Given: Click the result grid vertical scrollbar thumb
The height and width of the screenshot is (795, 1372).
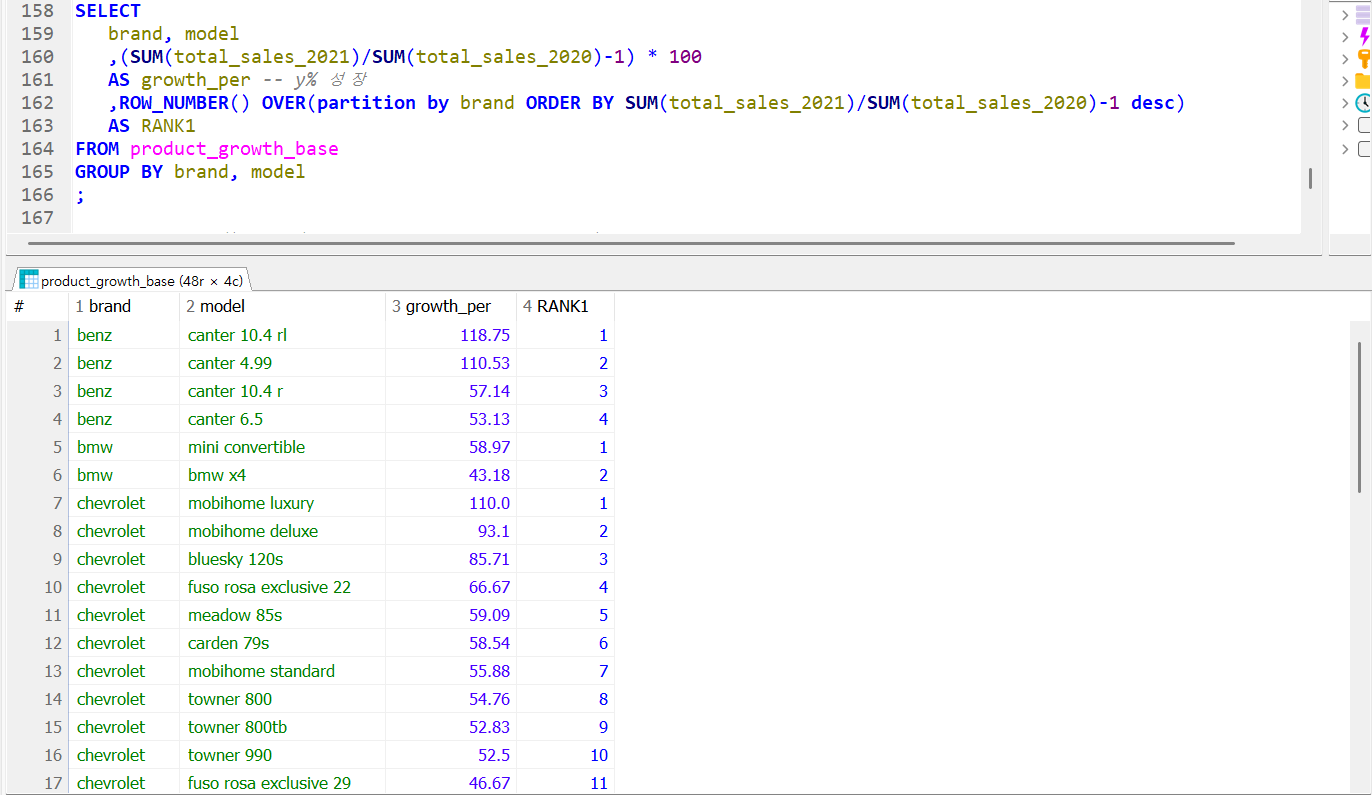Looking at the screenshot, I should click(x=1359, y=417).
